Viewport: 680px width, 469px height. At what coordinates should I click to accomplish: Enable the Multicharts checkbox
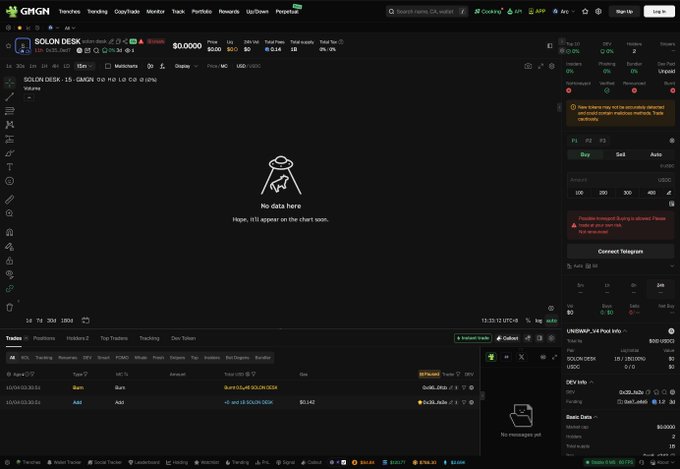click(x=108, y=66)
